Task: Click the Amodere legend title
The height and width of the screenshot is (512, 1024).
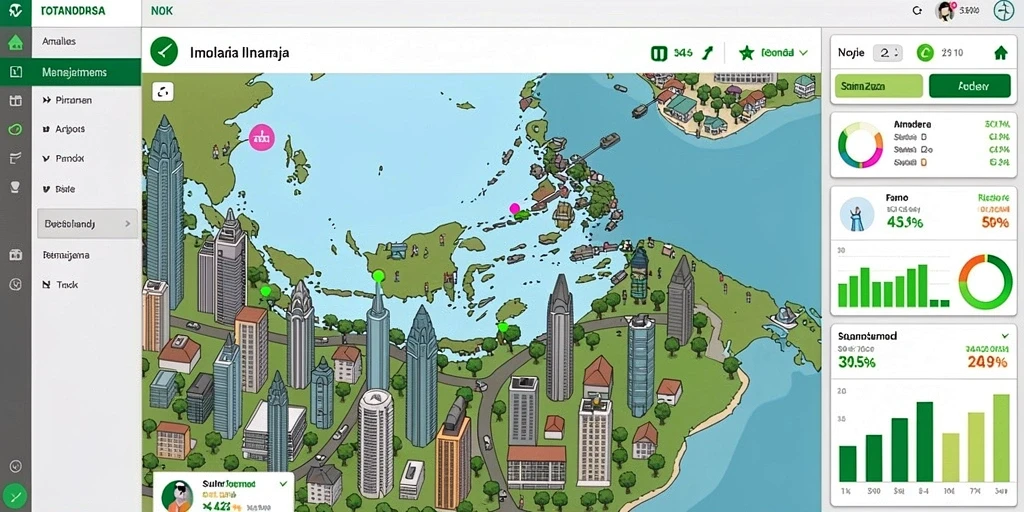Action: pos(912,123)
